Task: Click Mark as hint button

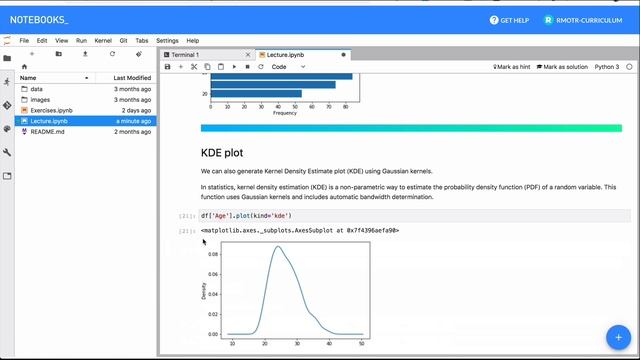Action: point(512,67)
